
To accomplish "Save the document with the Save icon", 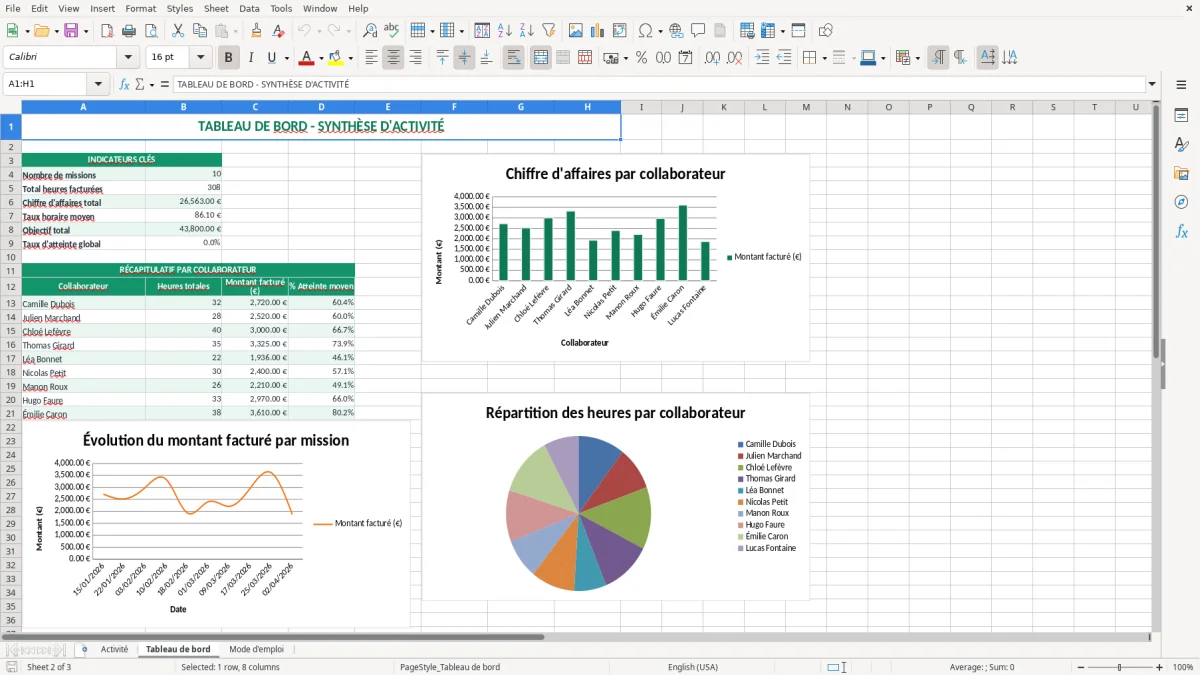I will coord(71,31).
